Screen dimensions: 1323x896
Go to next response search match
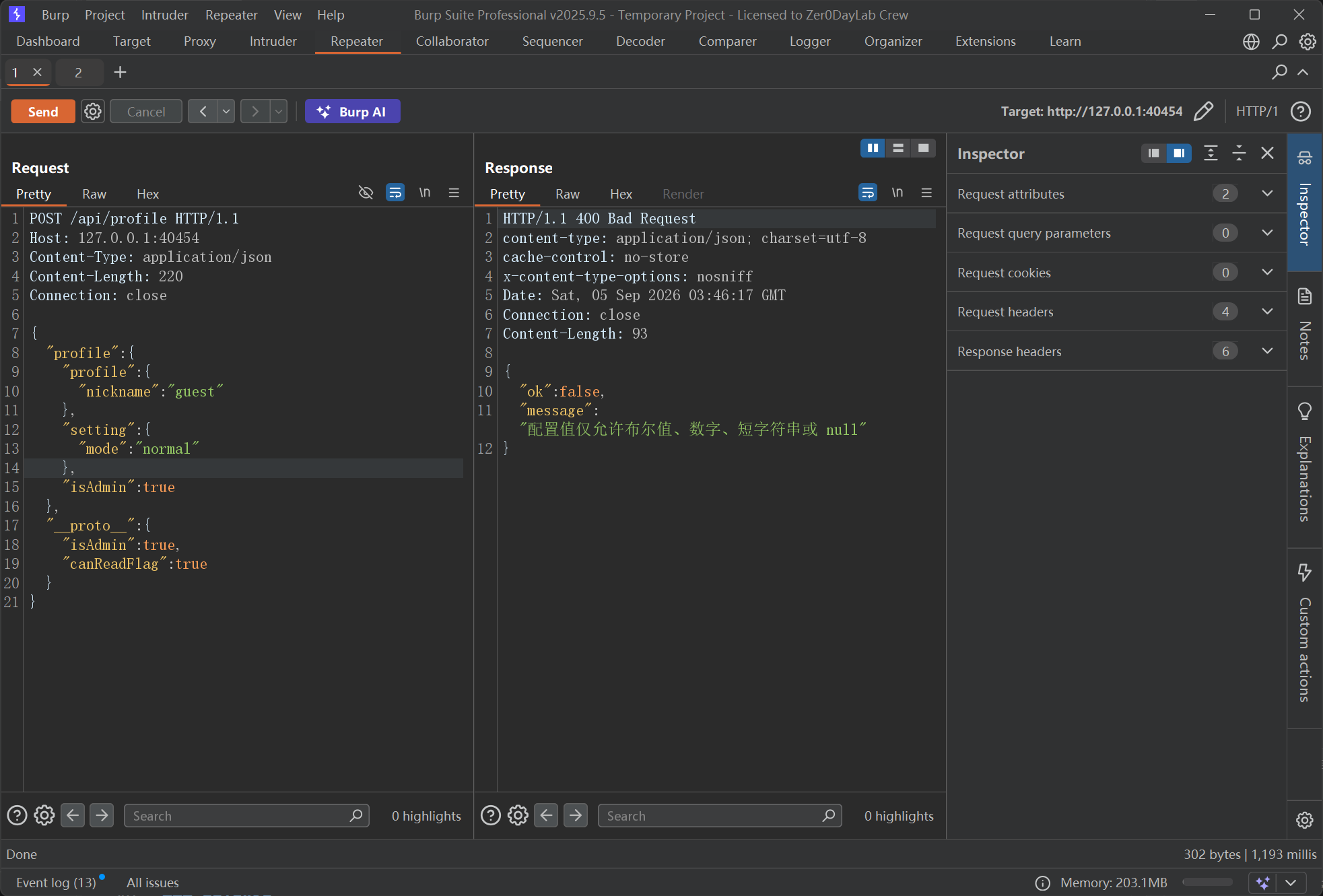pyautogui.click(x=576, y=815)
